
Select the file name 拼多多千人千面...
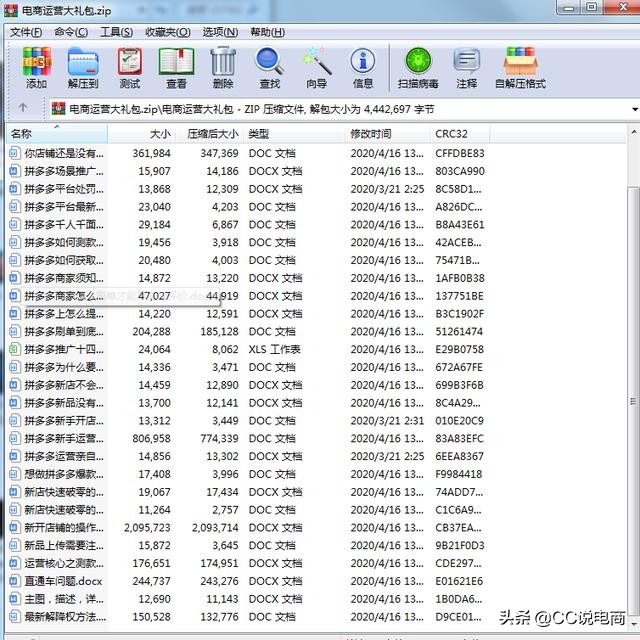(64, 224)
